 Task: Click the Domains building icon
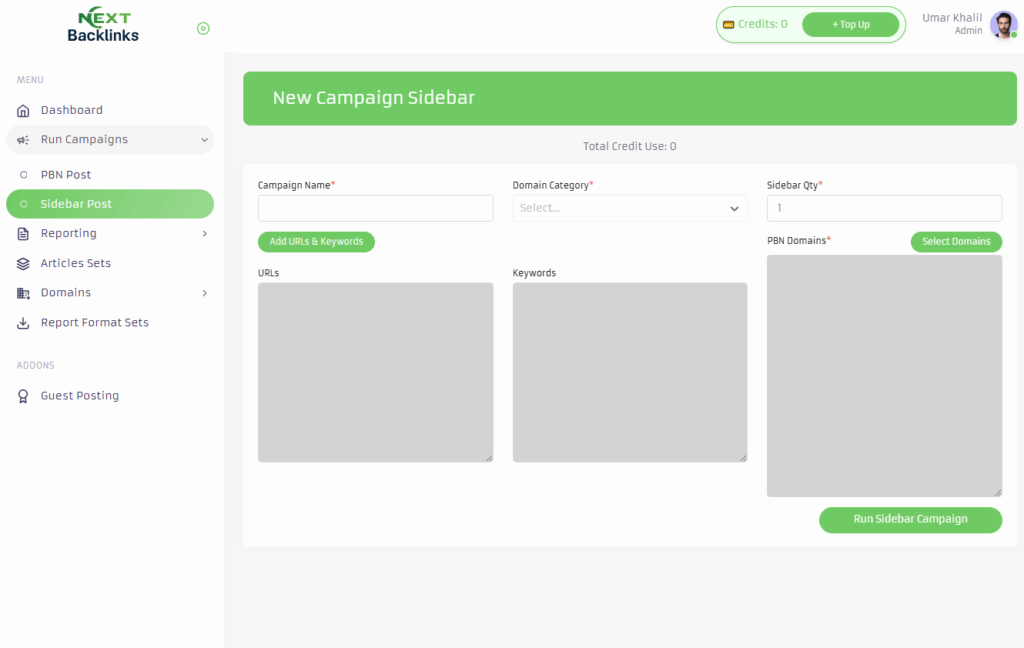23,293
